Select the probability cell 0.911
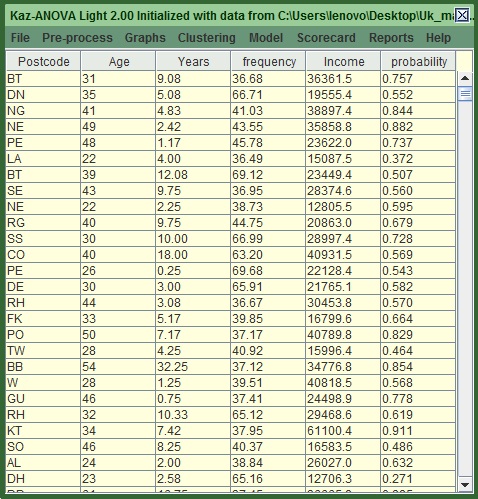Screen dimensions: 478x499 pos(418,431)
